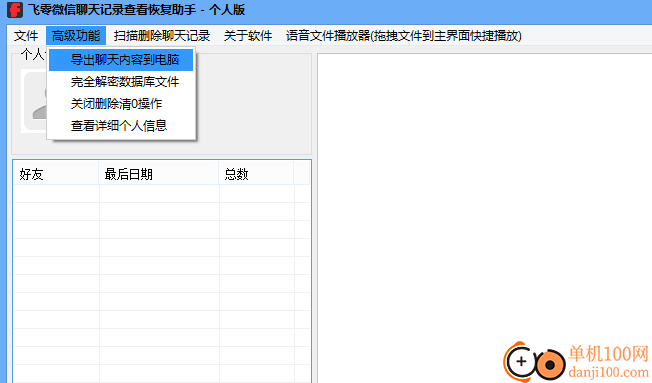Click the 高级功能 menu
652x383 pixels.
tap(76, 36)
